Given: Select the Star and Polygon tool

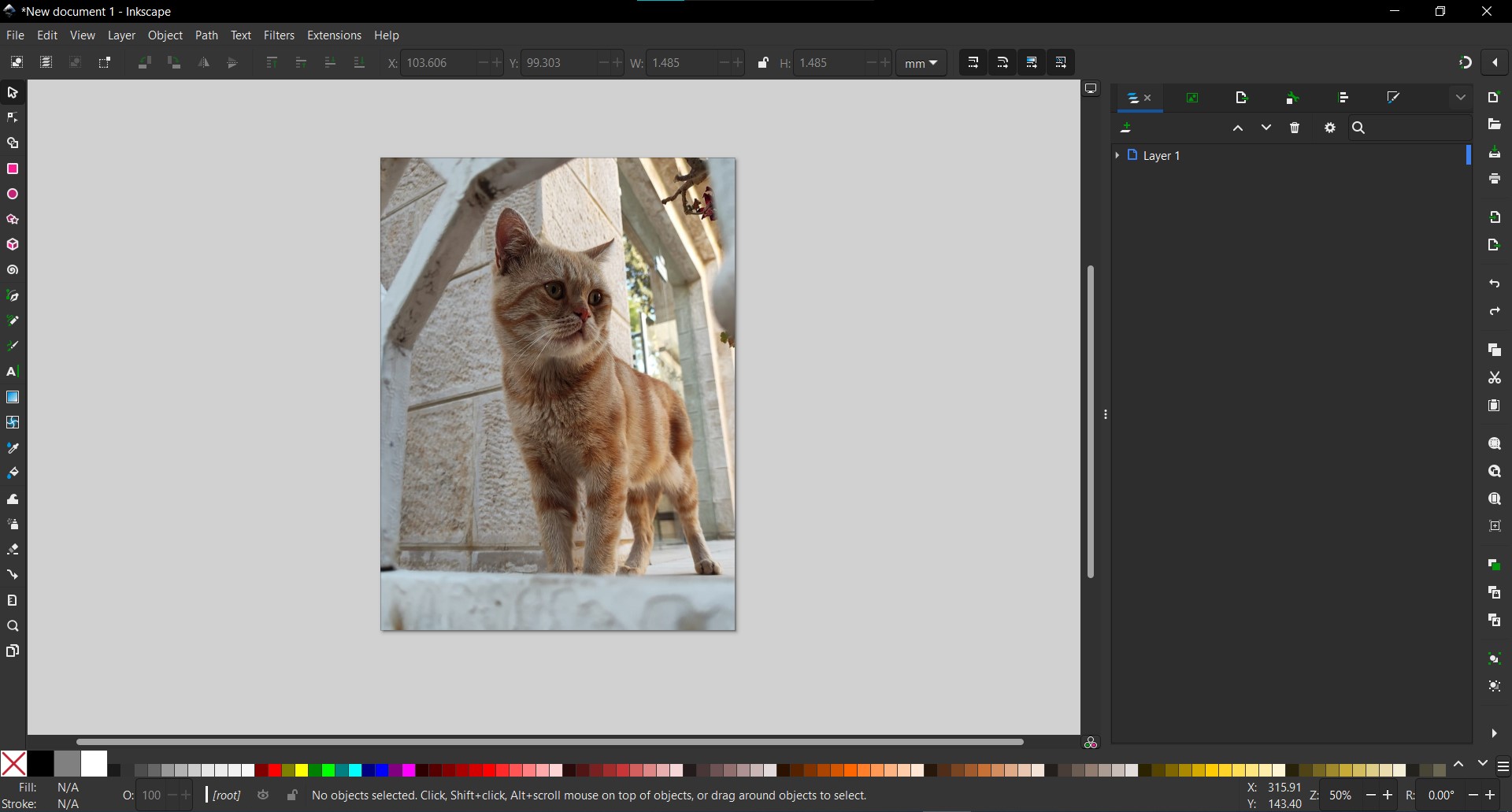Looking at the screenshot, I should click(x=13, y=220).
